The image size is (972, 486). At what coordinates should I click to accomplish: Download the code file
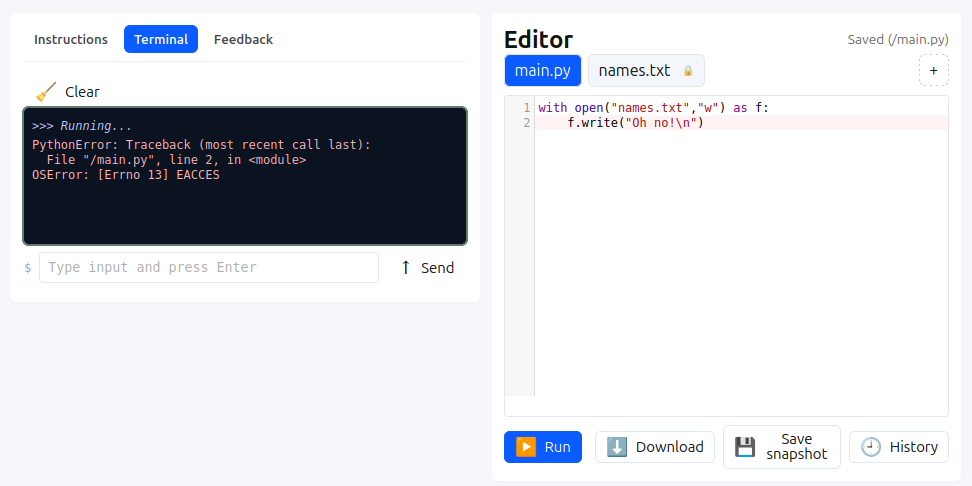(x=655, y=446)
